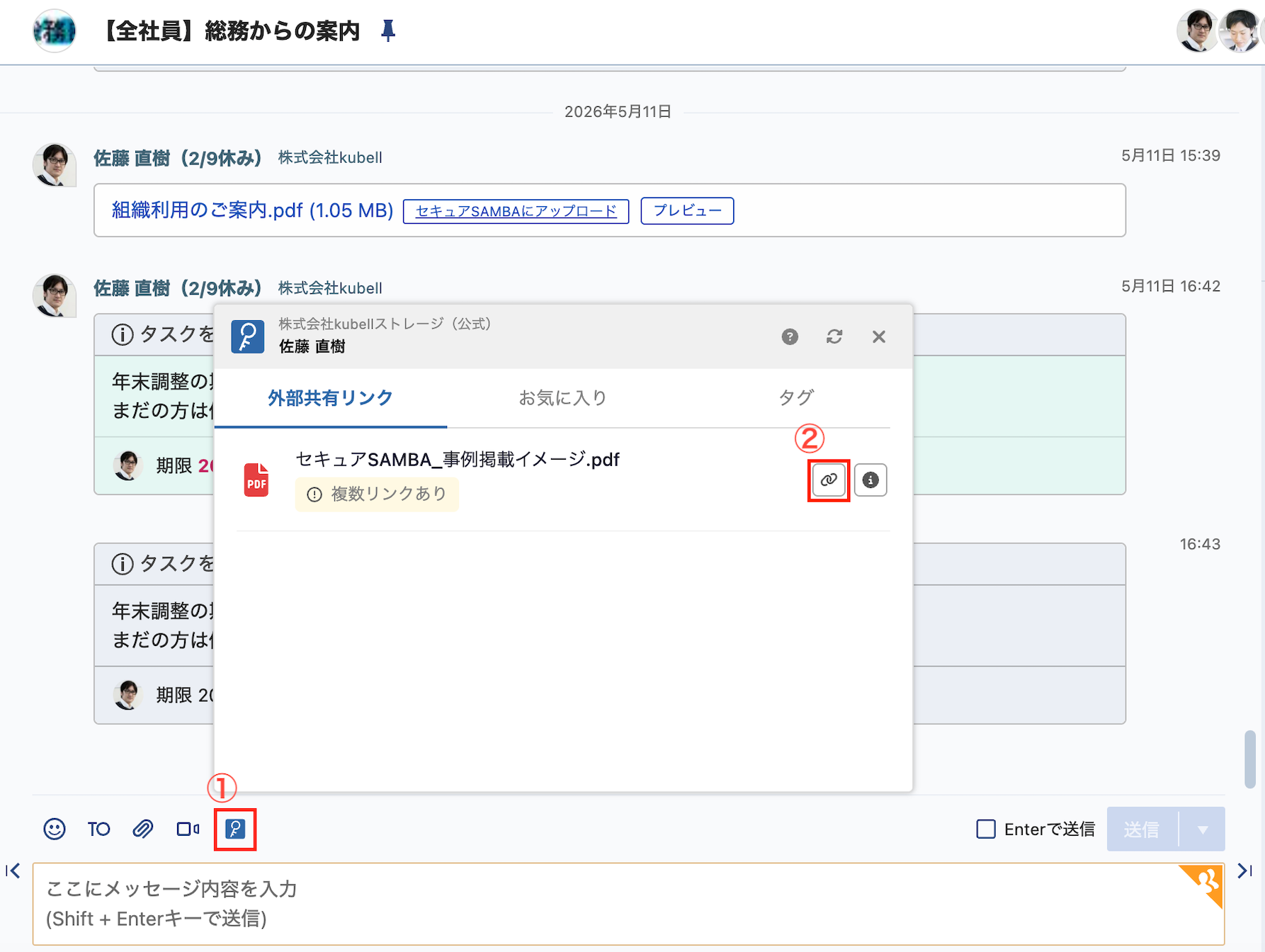Click the Secure SAMBA logo in popup header

[x=248, y=336]
